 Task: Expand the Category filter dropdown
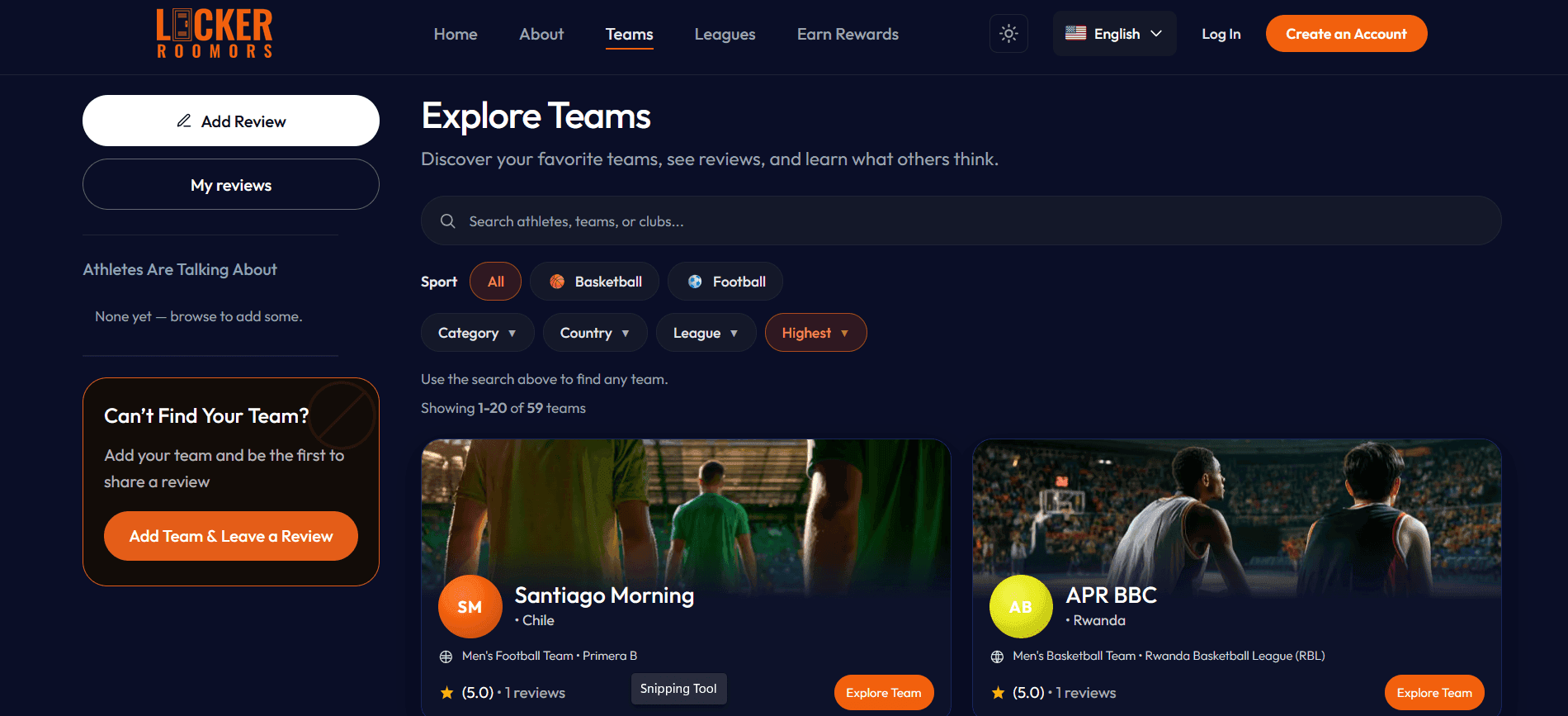(477, 333)
